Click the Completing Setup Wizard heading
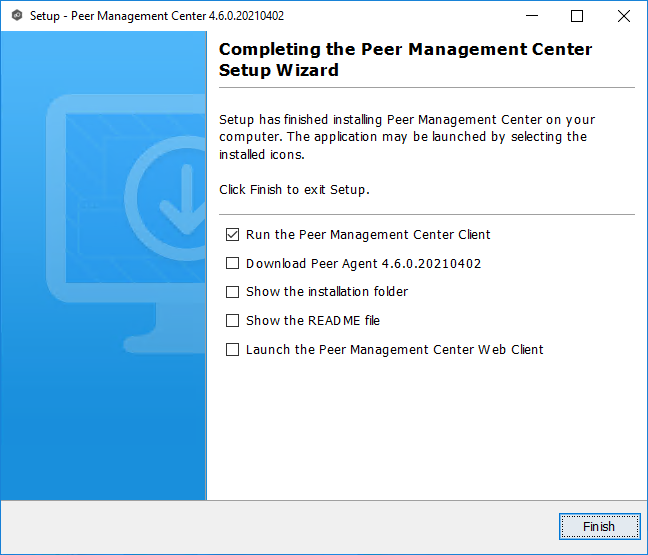This screenshot has height=555, width=648. point(405,60)
